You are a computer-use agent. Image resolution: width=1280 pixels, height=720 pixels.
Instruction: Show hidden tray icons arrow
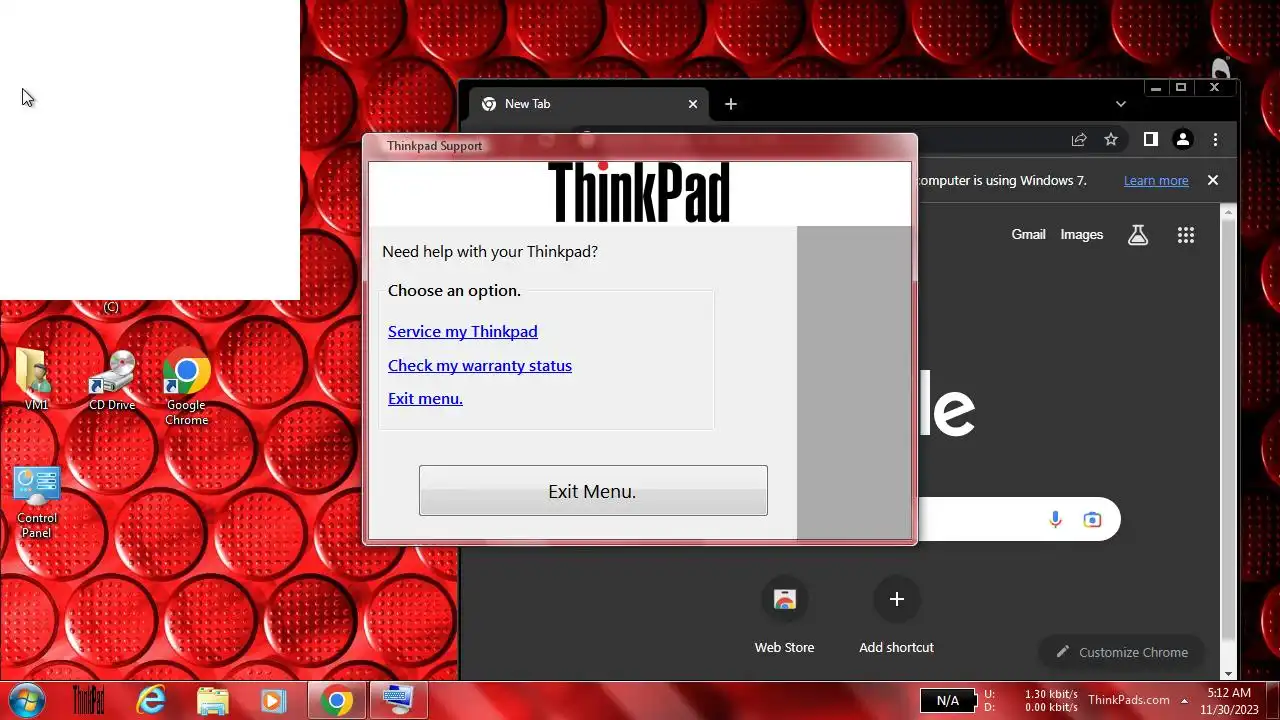click(x=1184, y=701)
